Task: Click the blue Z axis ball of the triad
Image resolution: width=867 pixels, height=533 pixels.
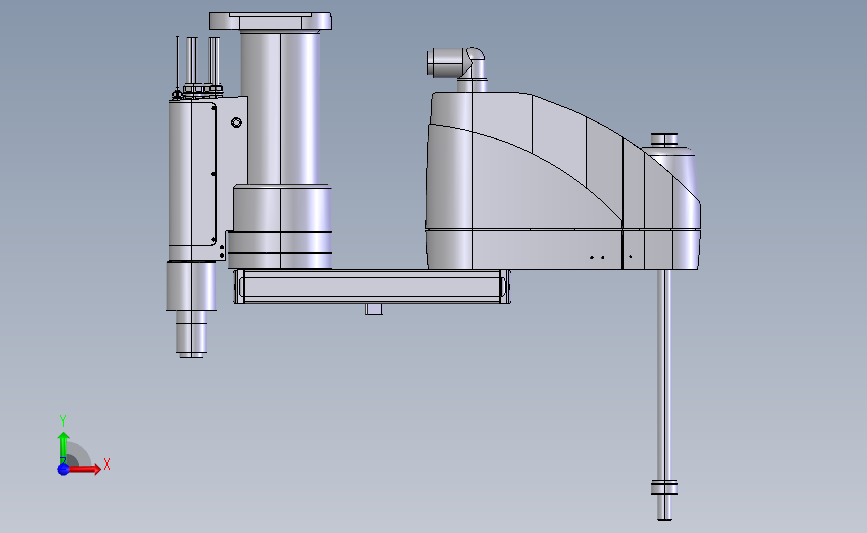Action: tap(63, 469)
